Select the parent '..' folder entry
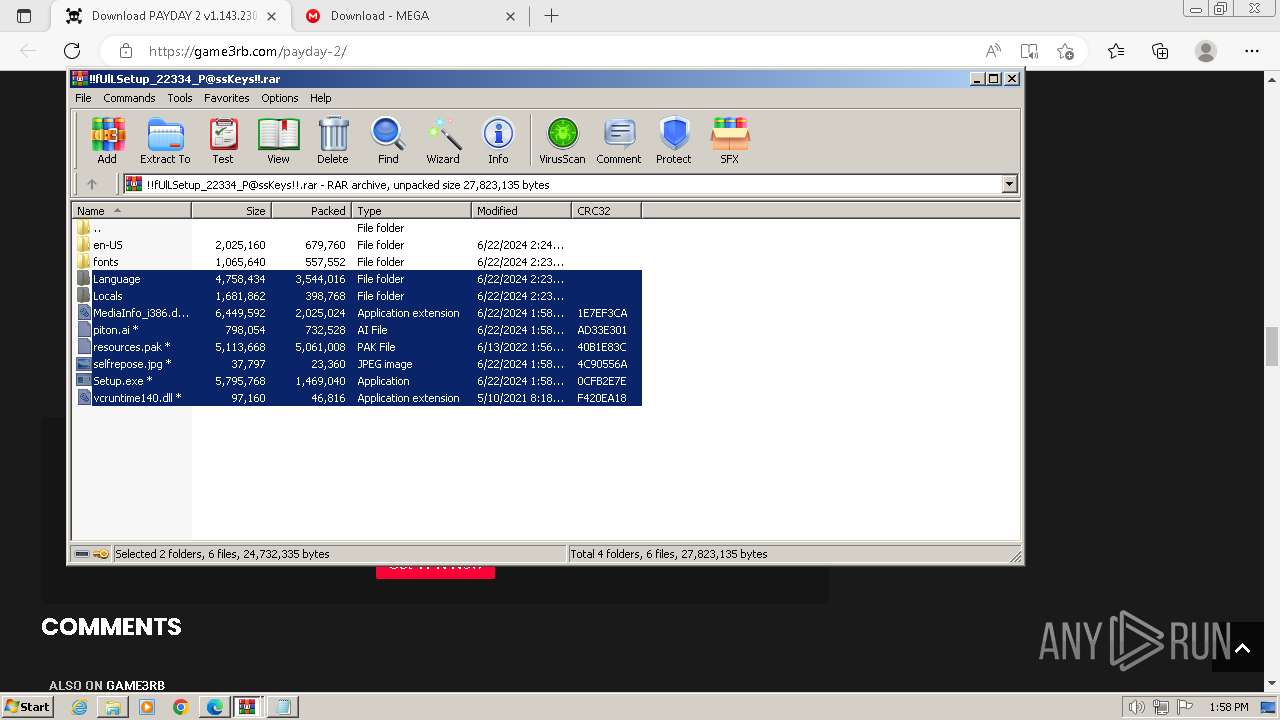The image size is (1280, 720). tap(357, 228)
